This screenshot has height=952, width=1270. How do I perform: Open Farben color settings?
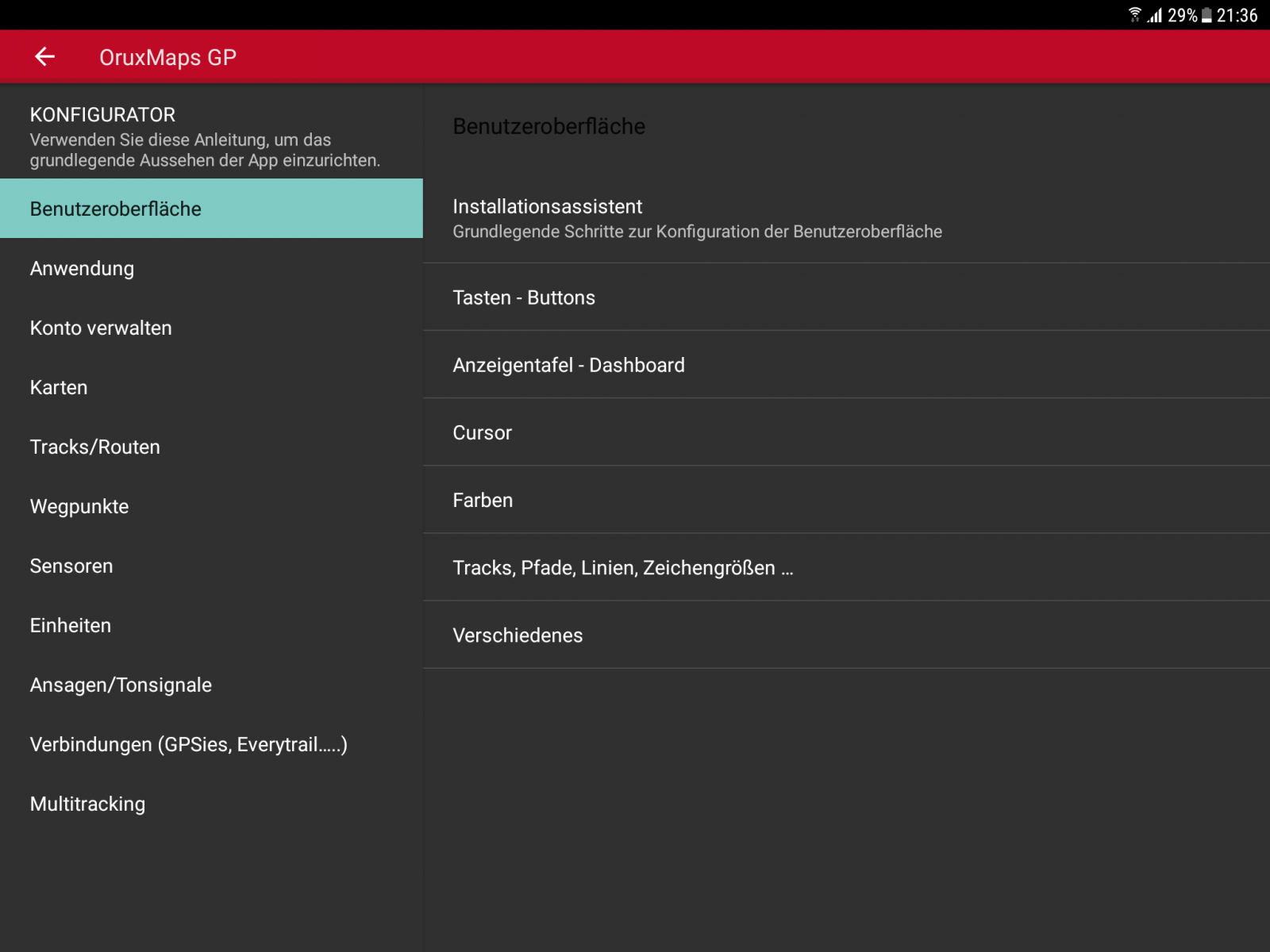coord(846,500)
